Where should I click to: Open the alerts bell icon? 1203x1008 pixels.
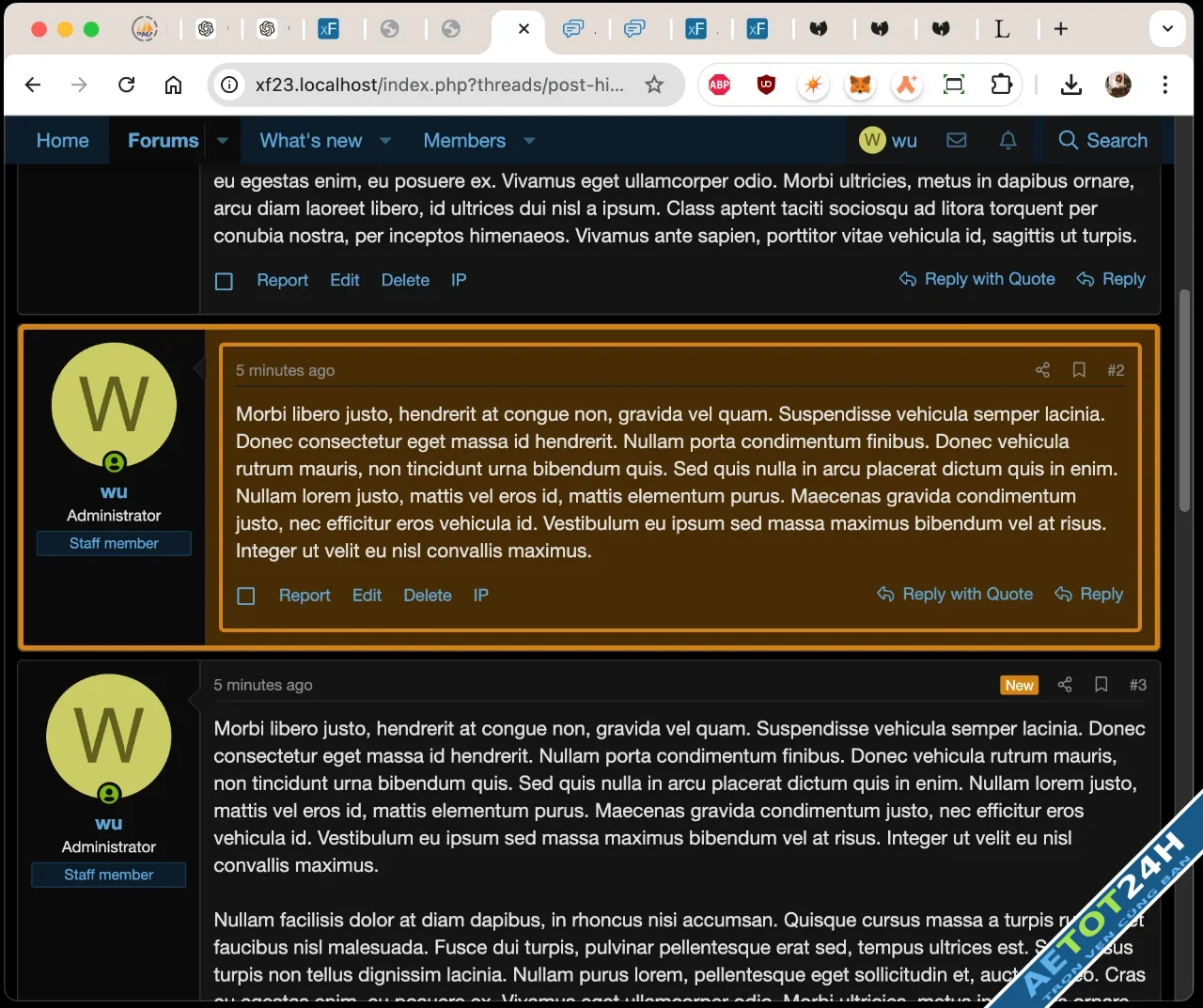coord(1008,140)
